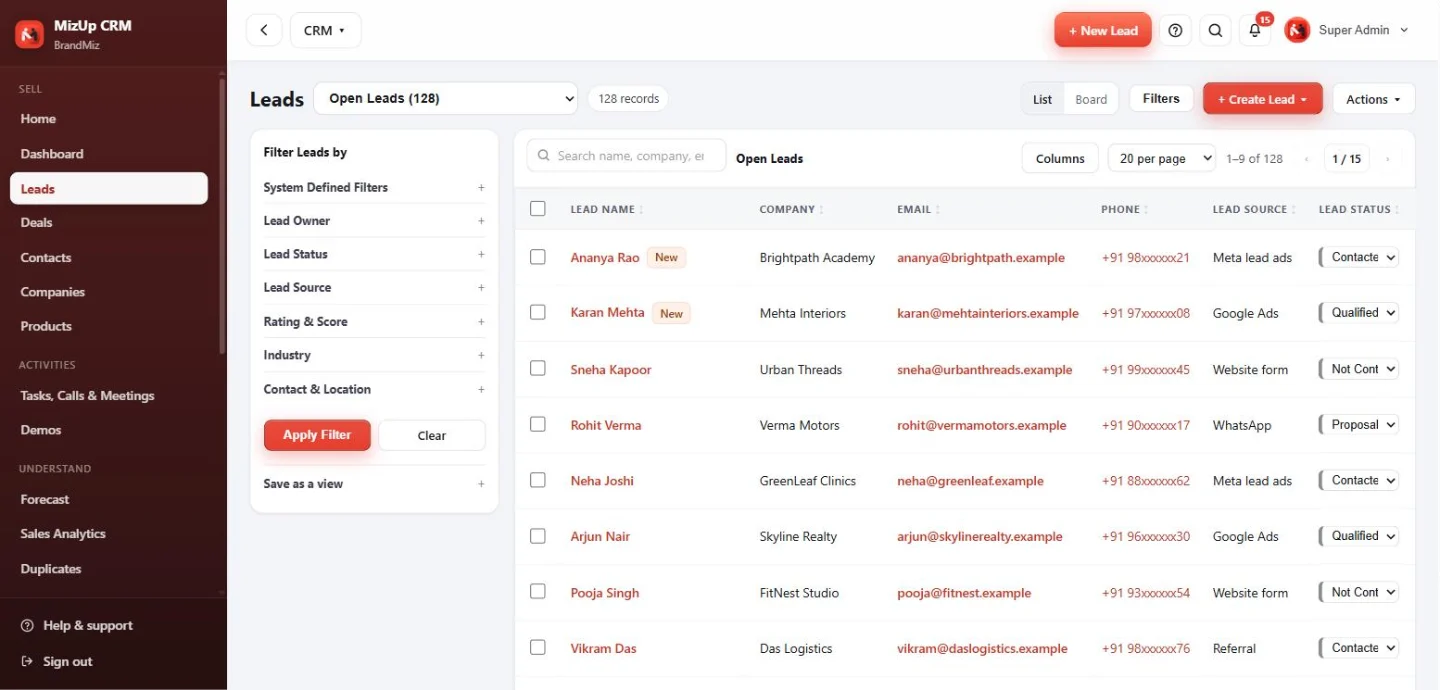Click the Filters button

(x=1161, y=98)
